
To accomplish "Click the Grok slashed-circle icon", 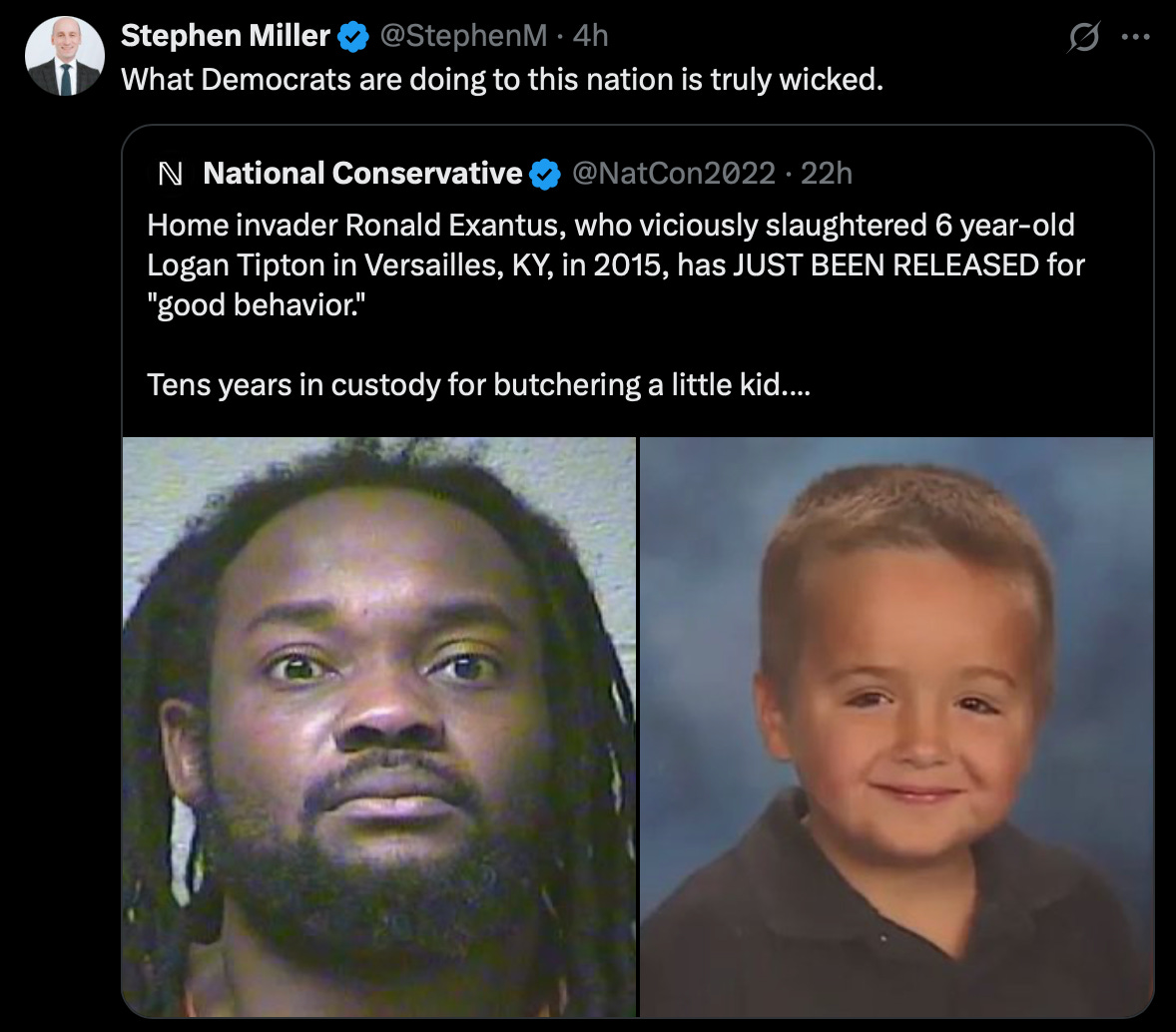I will tap(1084, 36).
